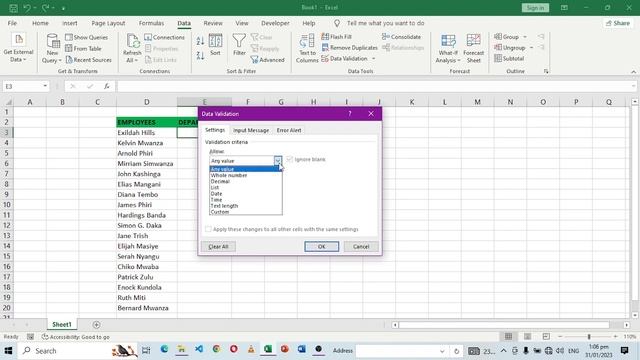Click Consolidate command
Screen dimensions: 640x360
pos(401,37)
